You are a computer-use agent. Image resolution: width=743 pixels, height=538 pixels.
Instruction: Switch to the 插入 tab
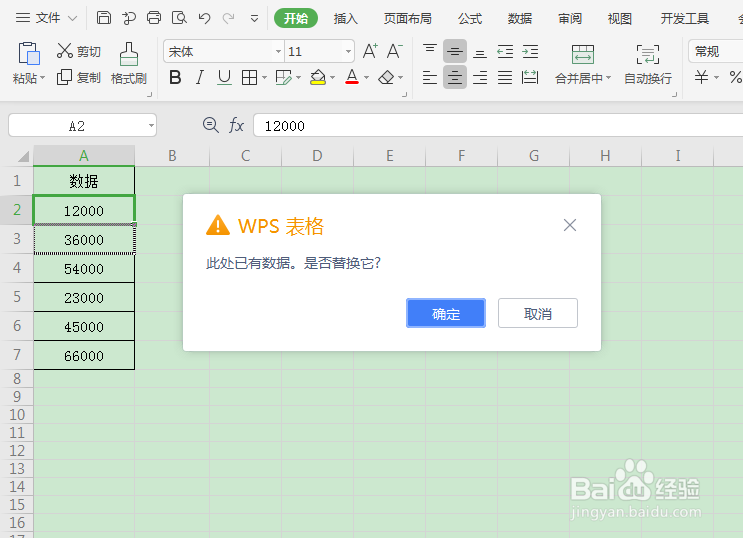click(x=345, y=18)
